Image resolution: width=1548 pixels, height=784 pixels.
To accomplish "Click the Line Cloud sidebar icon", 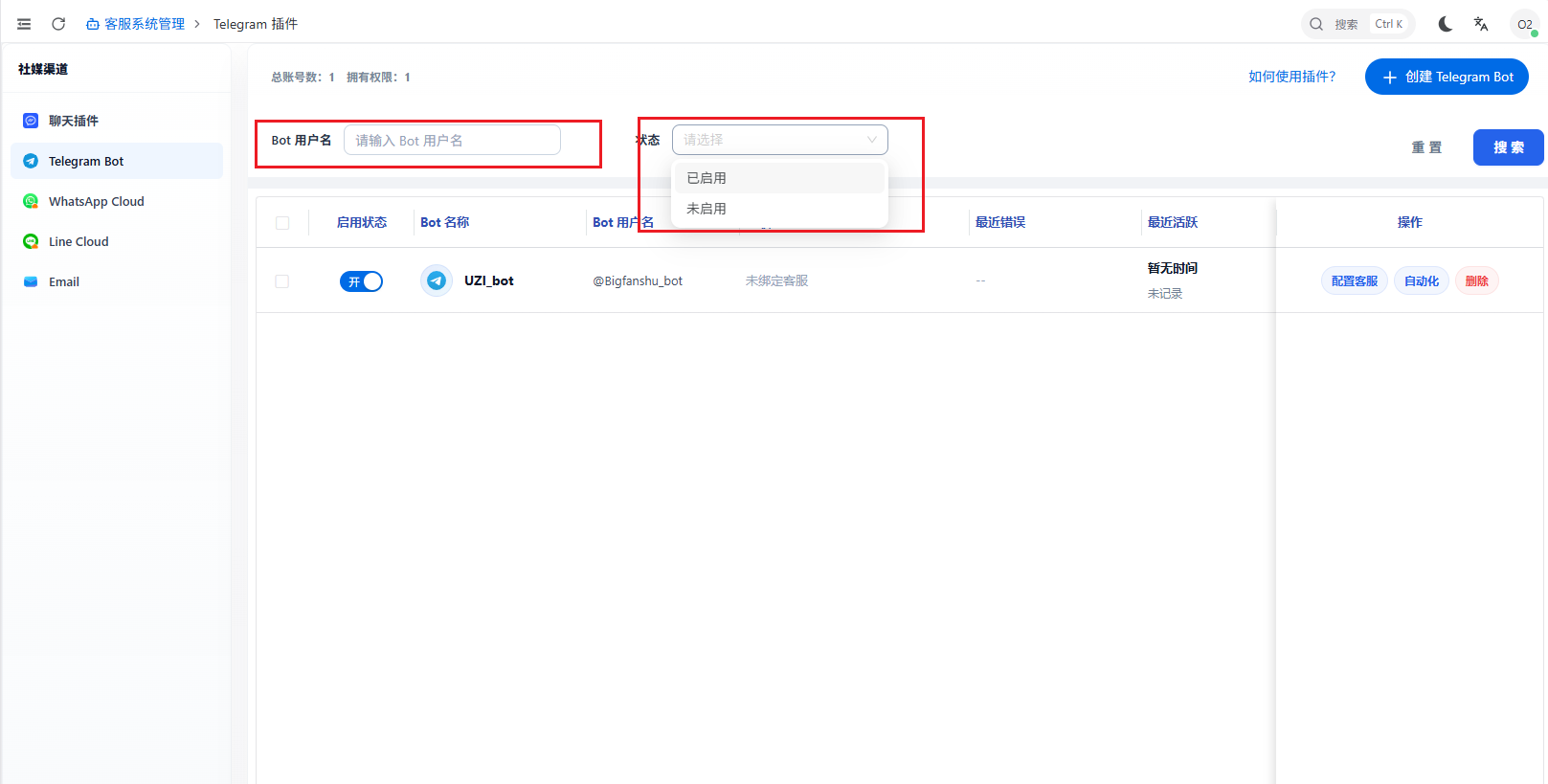I will tap(31, 241).
